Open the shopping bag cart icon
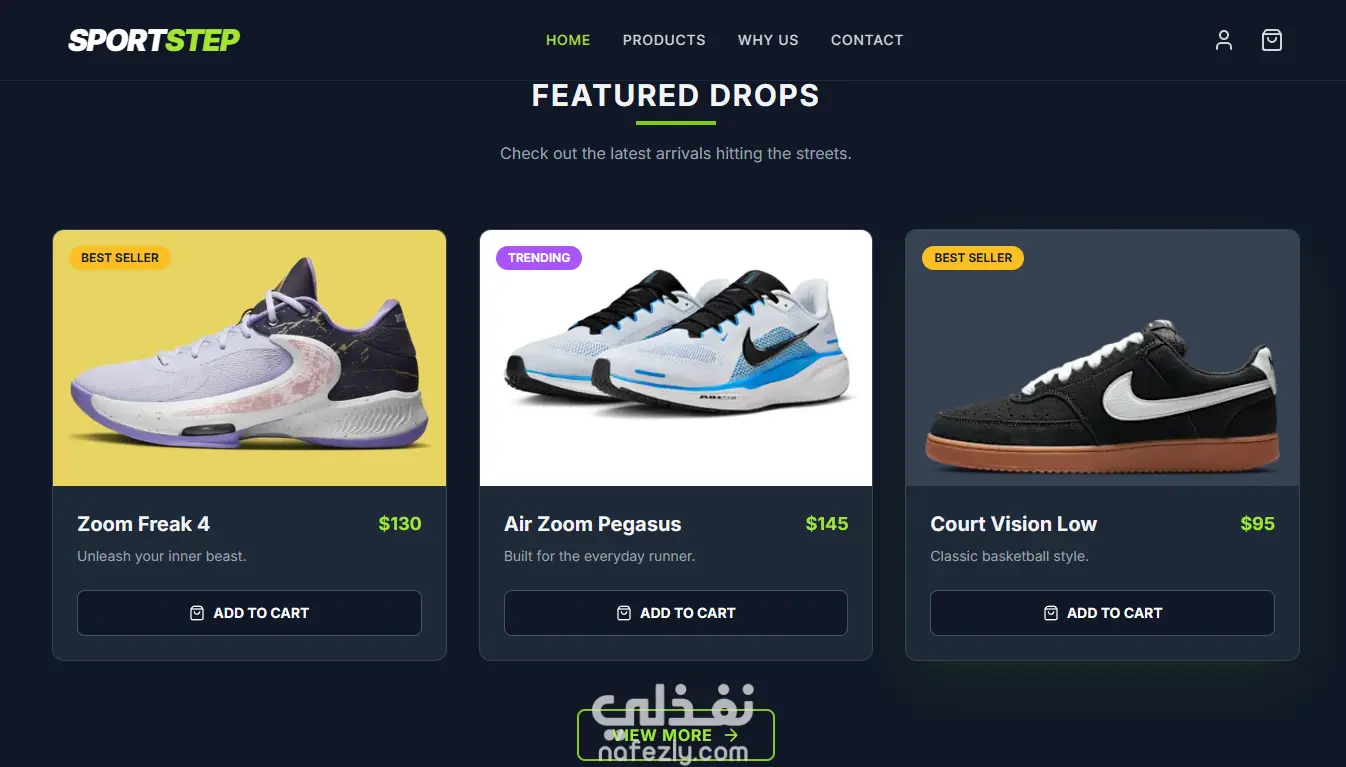 coord(1271,40)
